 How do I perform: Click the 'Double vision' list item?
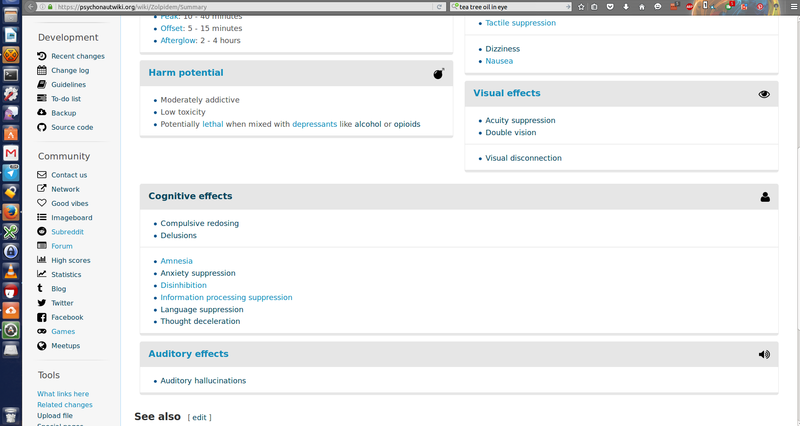[511, 132]
